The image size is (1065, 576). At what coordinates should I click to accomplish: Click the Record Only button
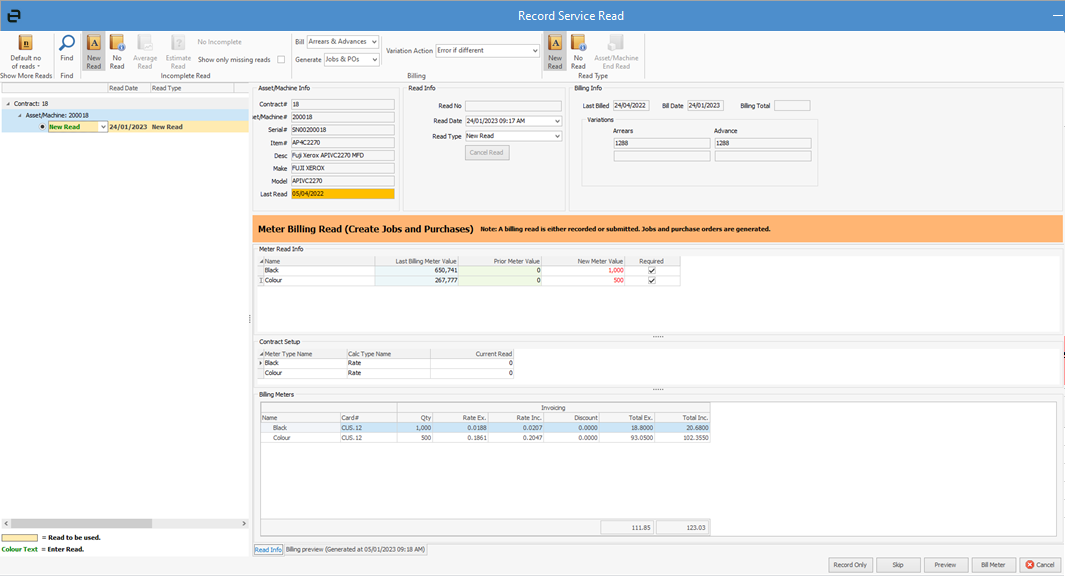[x=850, y=565]
